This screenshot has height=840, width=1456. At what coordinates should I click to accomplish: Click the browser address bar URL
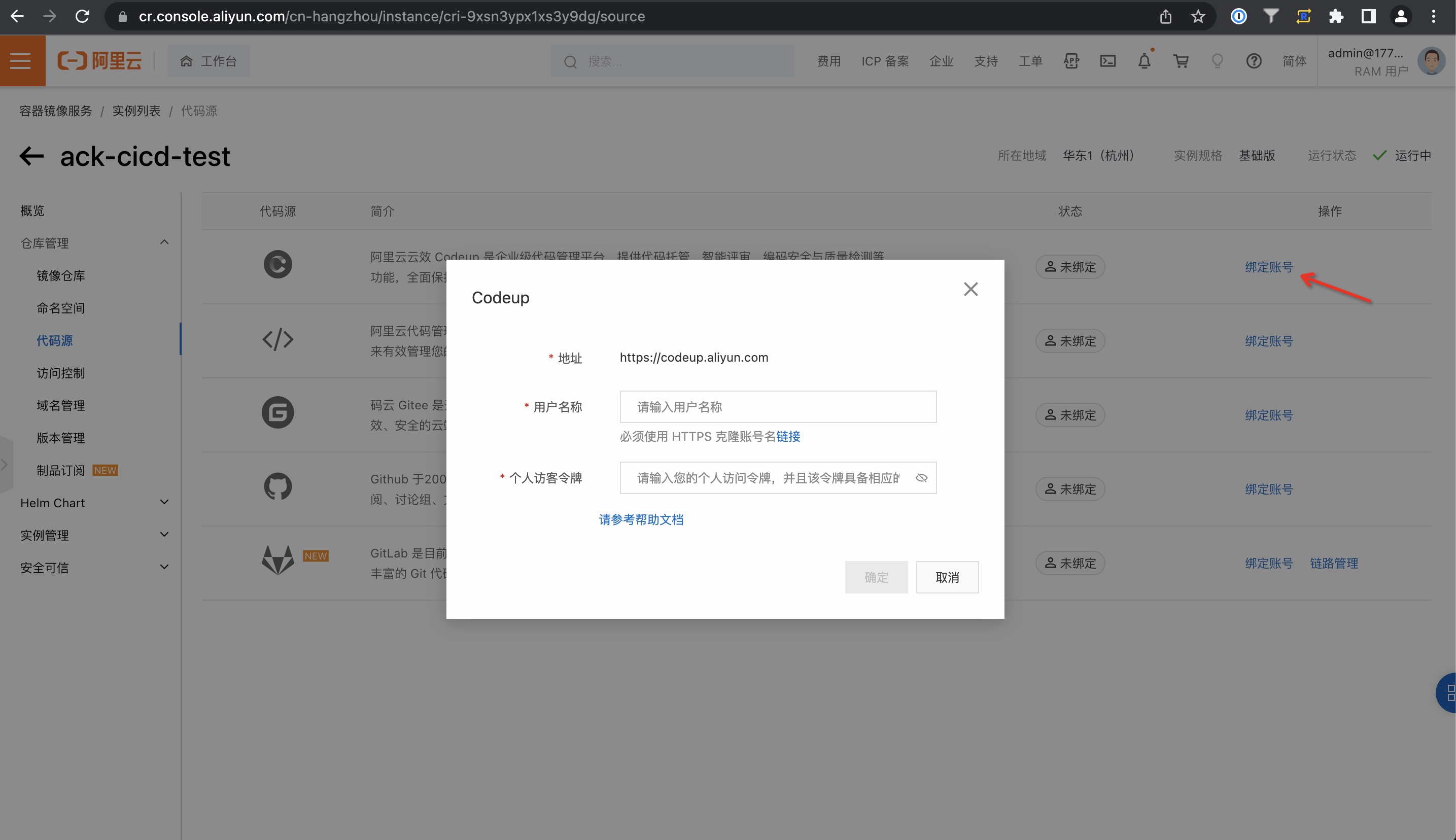point(392,16)
